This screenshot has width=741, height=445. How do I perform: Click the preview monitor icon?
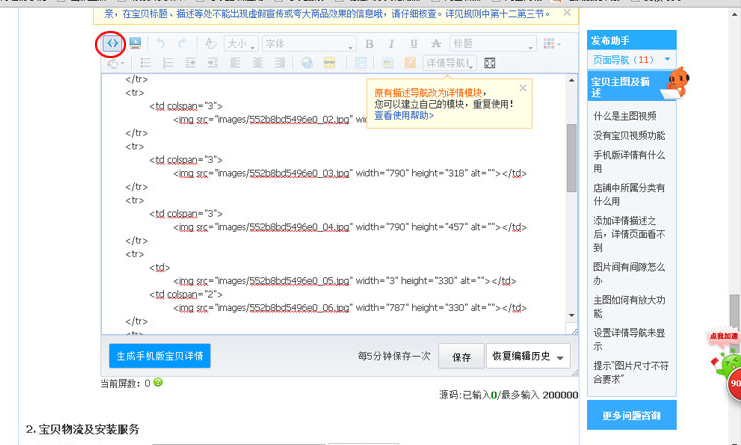pos(135,43)
